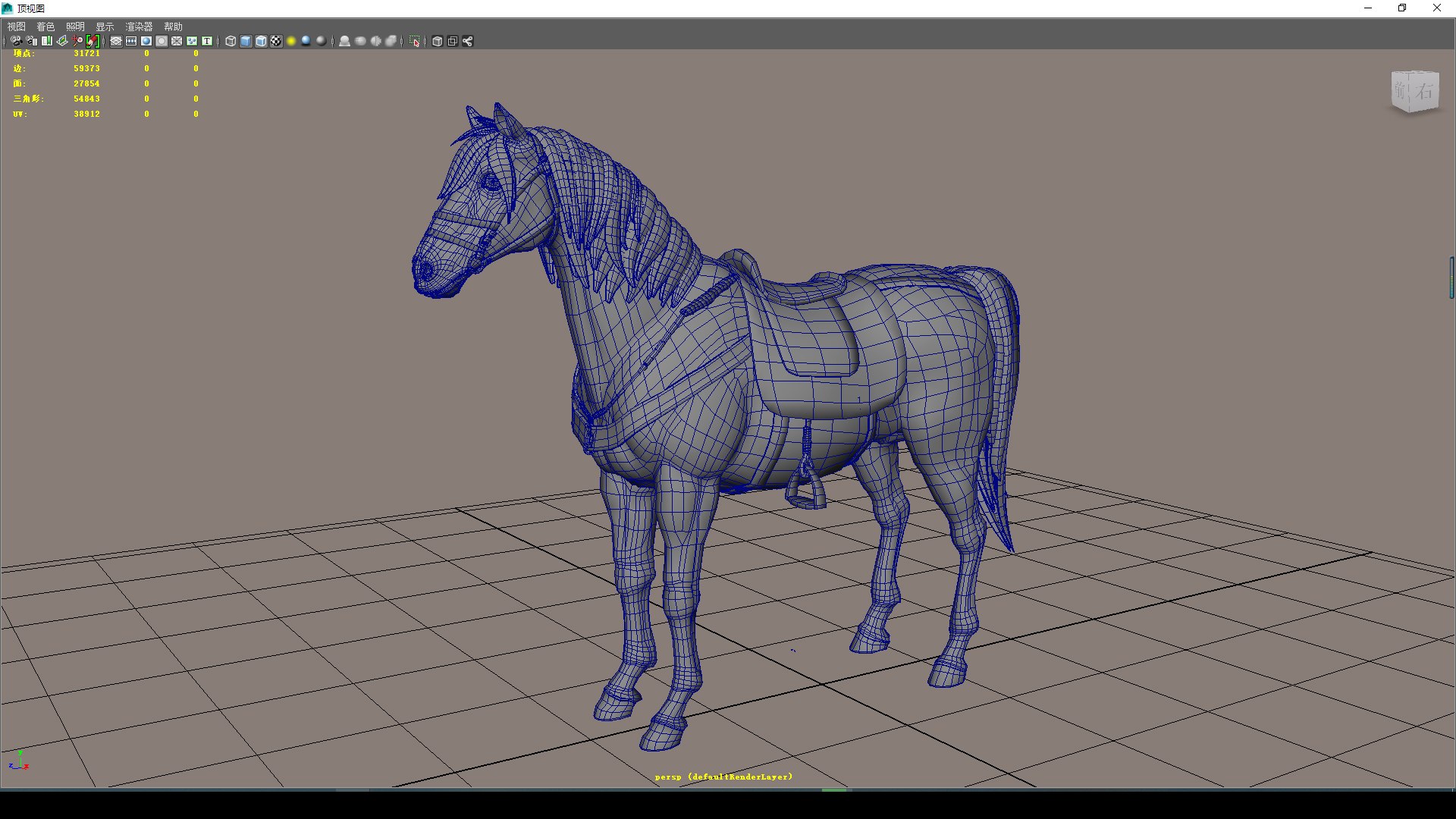Toggle the Film Gate display
The width and height of the screenshot is (1456, 819).
click(x=131, y=41)
